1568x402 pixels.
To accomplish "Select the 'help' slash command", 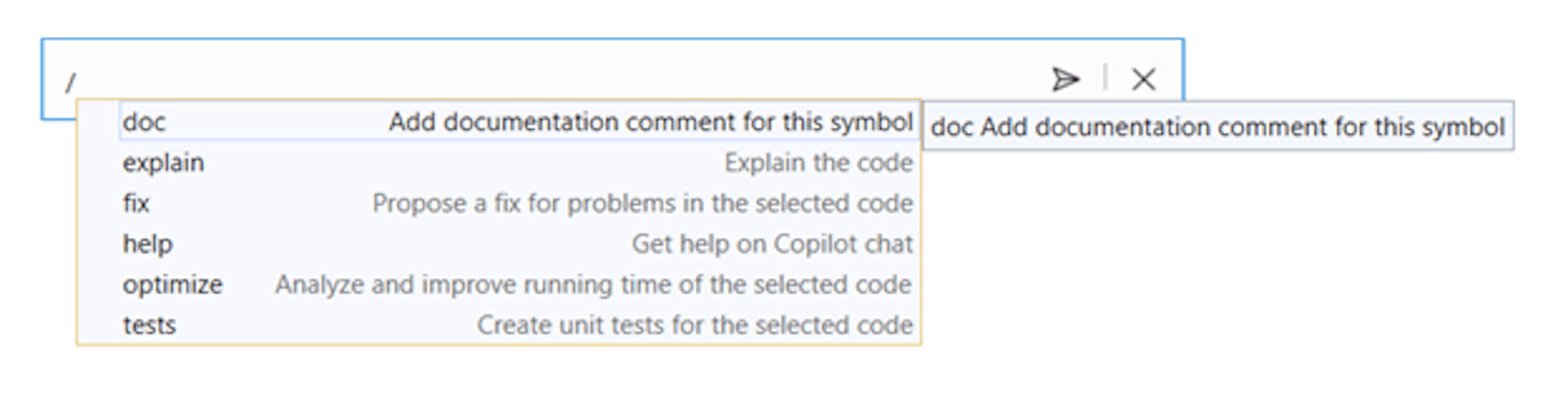I will 148,243.
